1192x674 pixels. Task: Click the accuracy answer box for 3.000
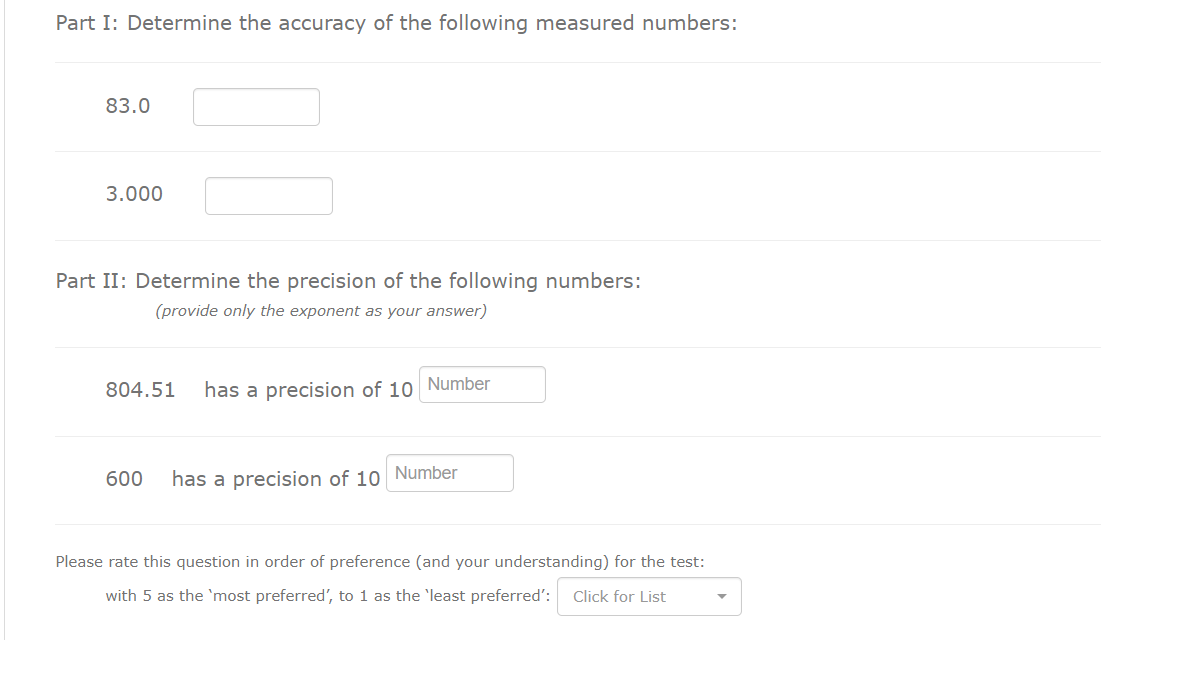(x=268, y=195)
